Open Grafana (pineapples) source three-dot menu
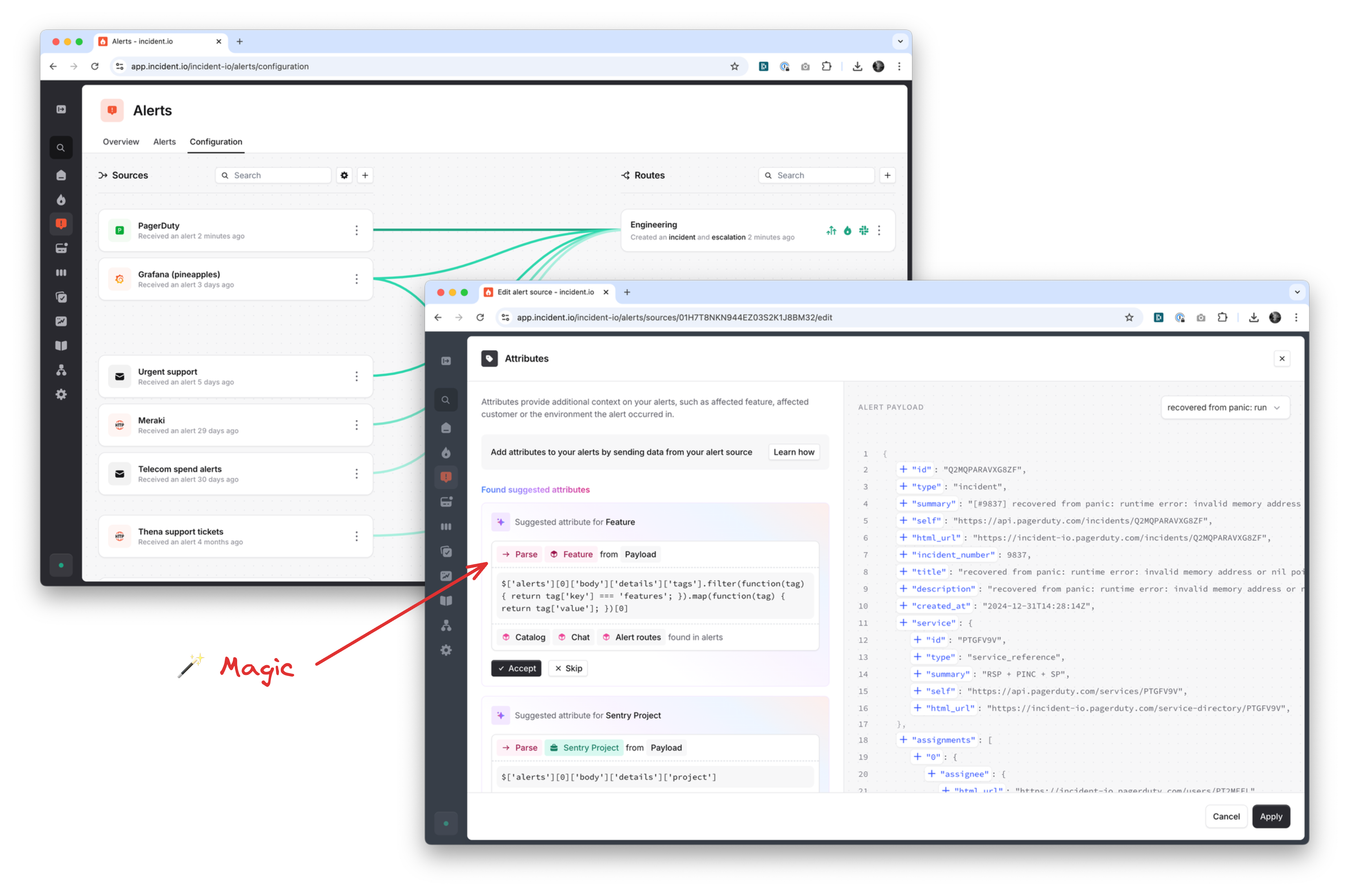1350x896 pixels. pos(357,279)
